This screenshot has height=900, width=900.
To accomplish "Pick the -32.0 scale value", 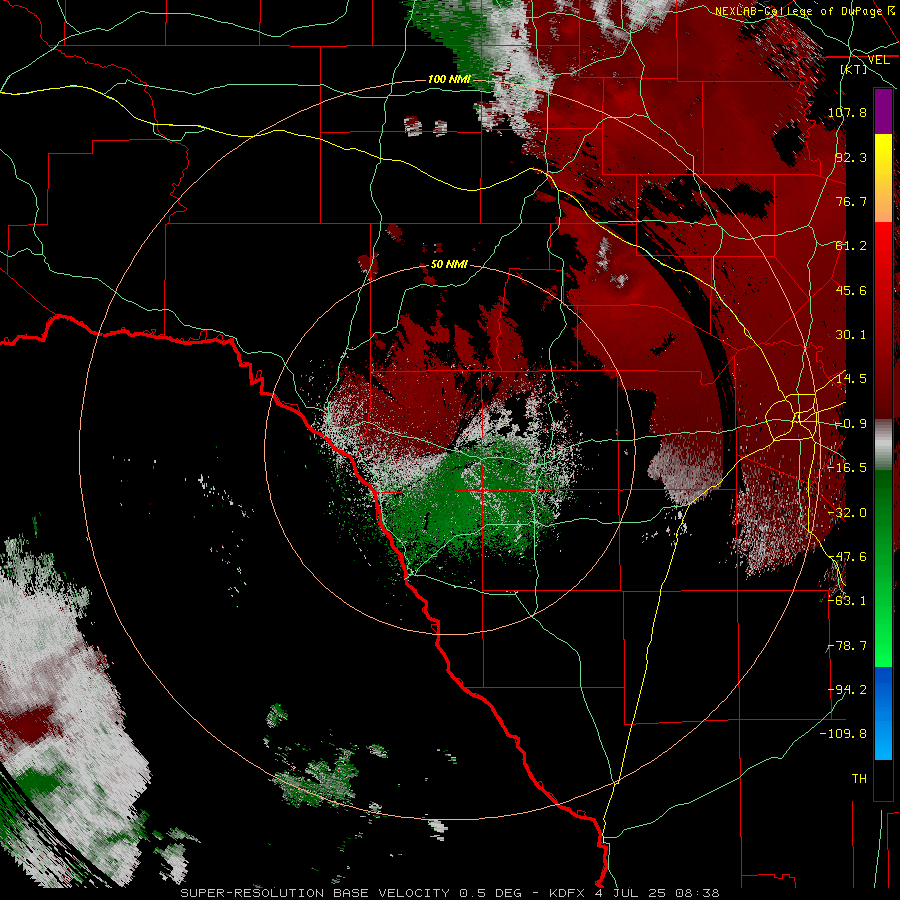I will pyautogui.click(x=847, y=513).
